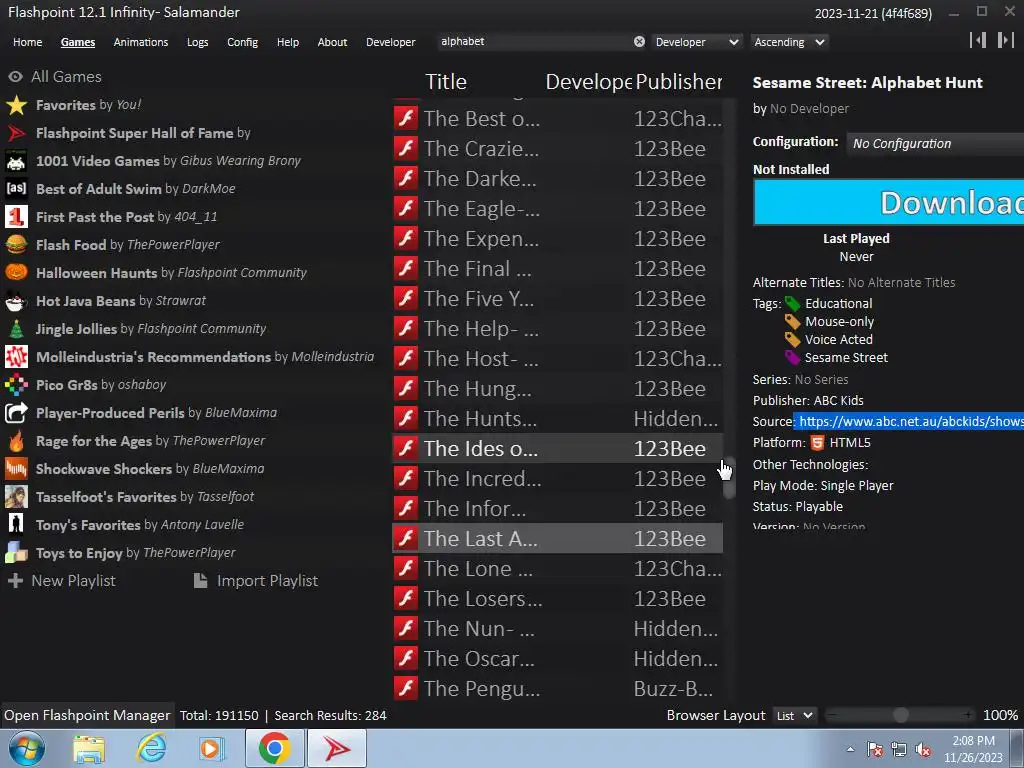The width and height of the screenshot is (1024, 768).
Task: Sort by the Publisher column header
Action: click(679, 82)
